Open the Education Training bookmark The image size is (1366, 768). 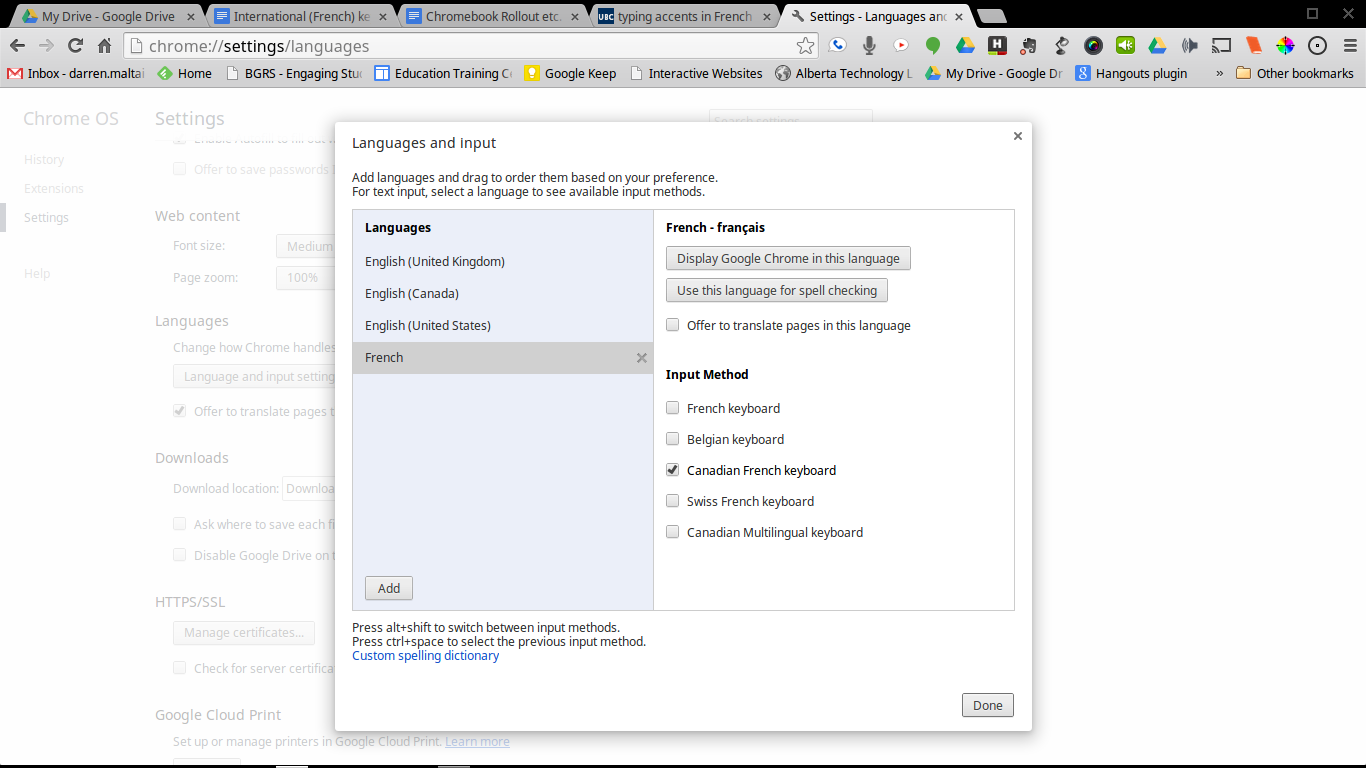443,73
